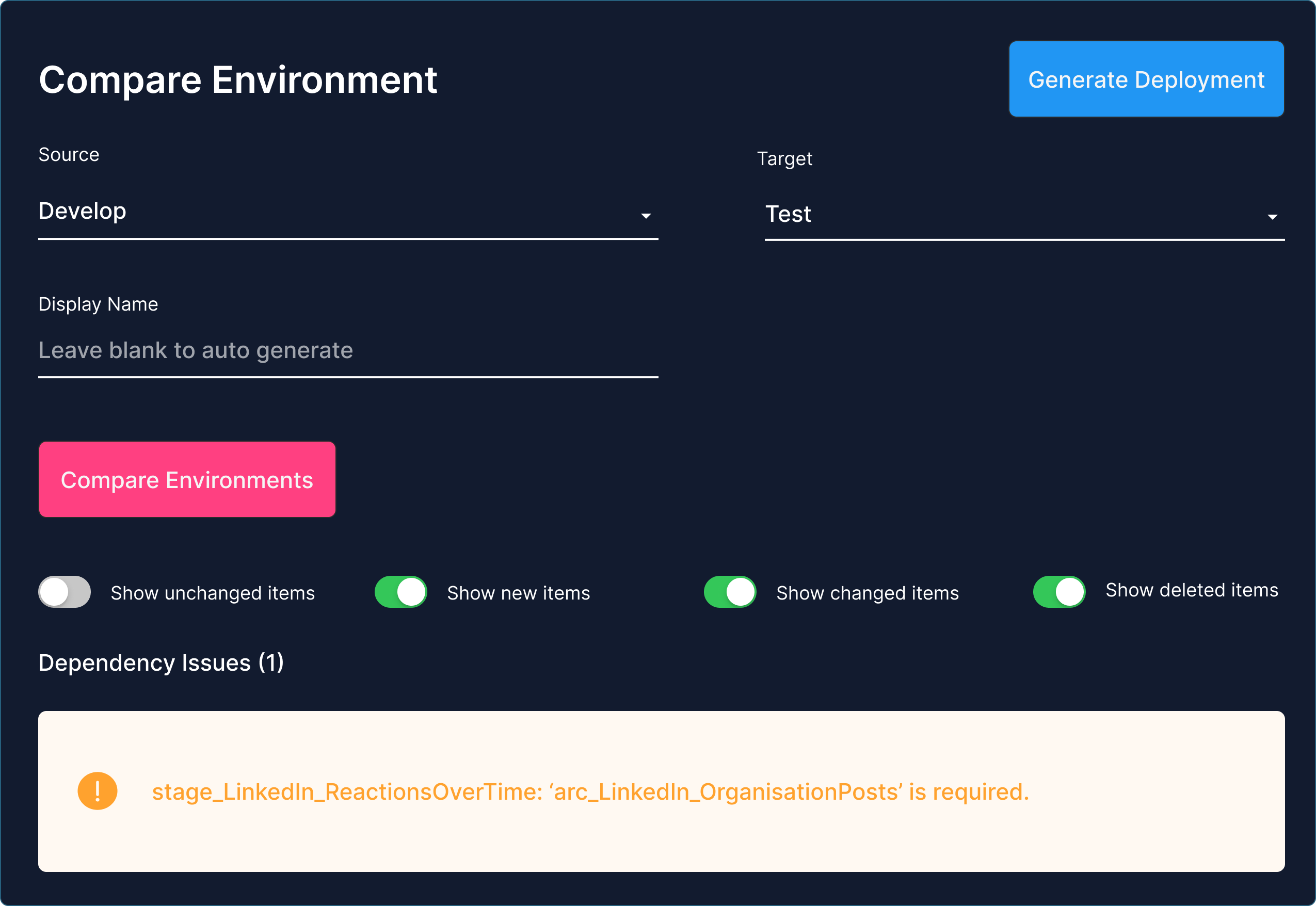Click the Show unchanged items label

point(212,593)
